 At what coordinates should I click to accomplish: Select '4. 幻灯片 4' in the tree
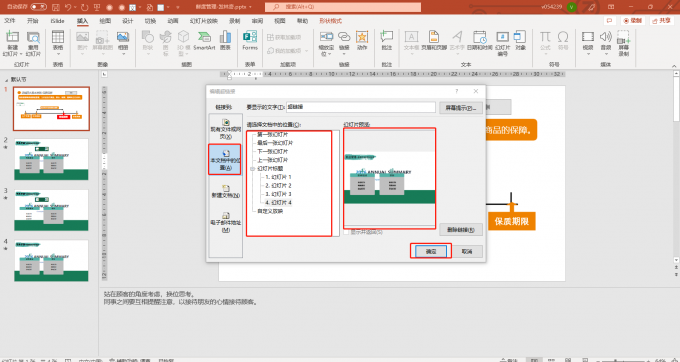pos(278,203)
